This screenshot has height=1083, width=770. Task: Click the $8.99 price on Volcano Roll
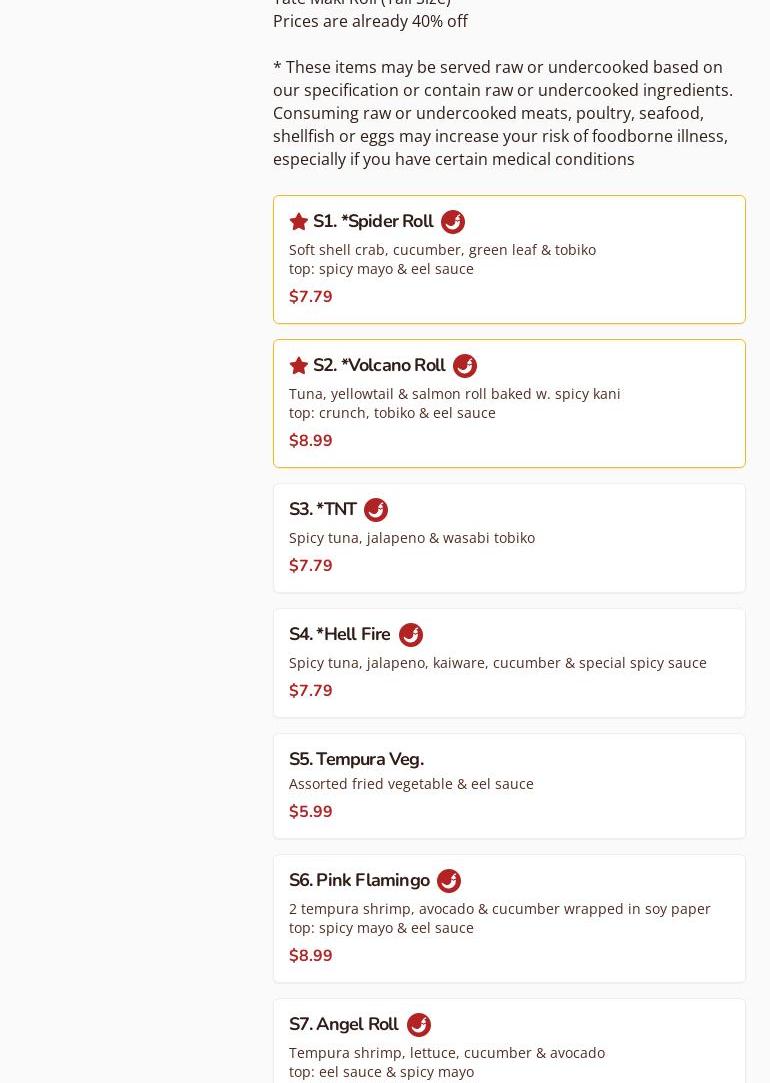[x=311, y=440]
